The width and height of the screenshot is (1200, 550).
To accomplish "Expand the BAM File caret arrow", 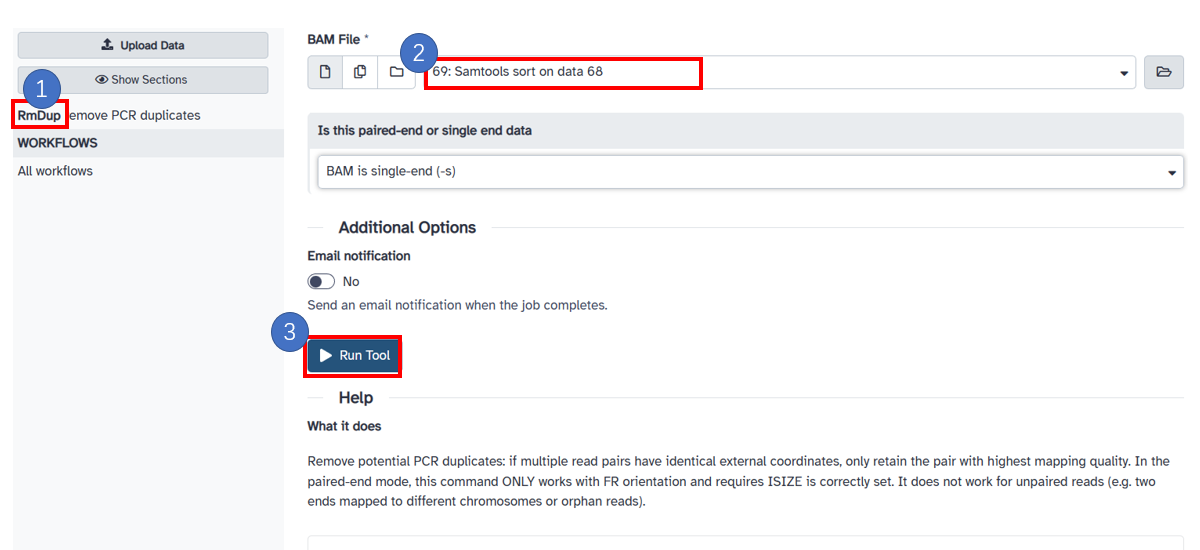I will point(1124,73).
